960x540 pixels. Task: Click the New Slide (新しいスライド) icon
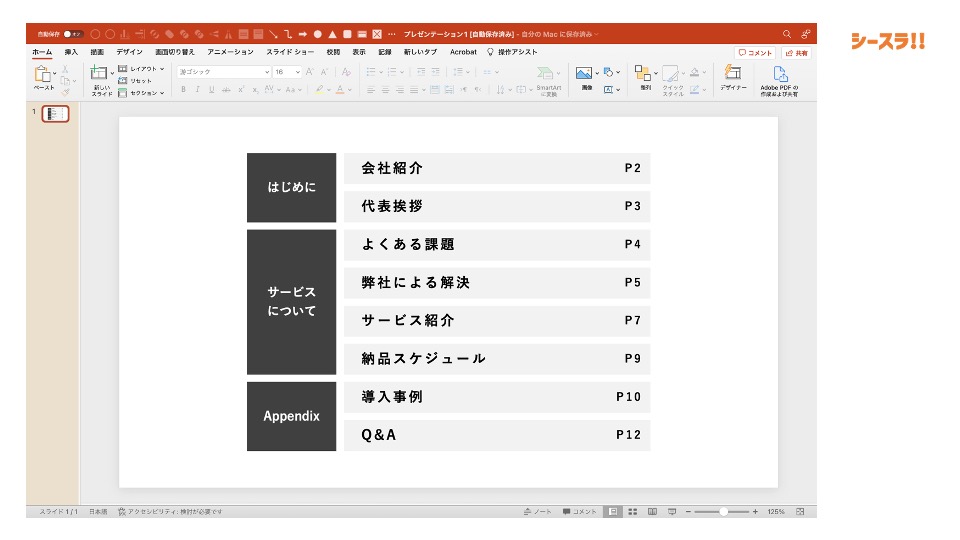[99, 74]
